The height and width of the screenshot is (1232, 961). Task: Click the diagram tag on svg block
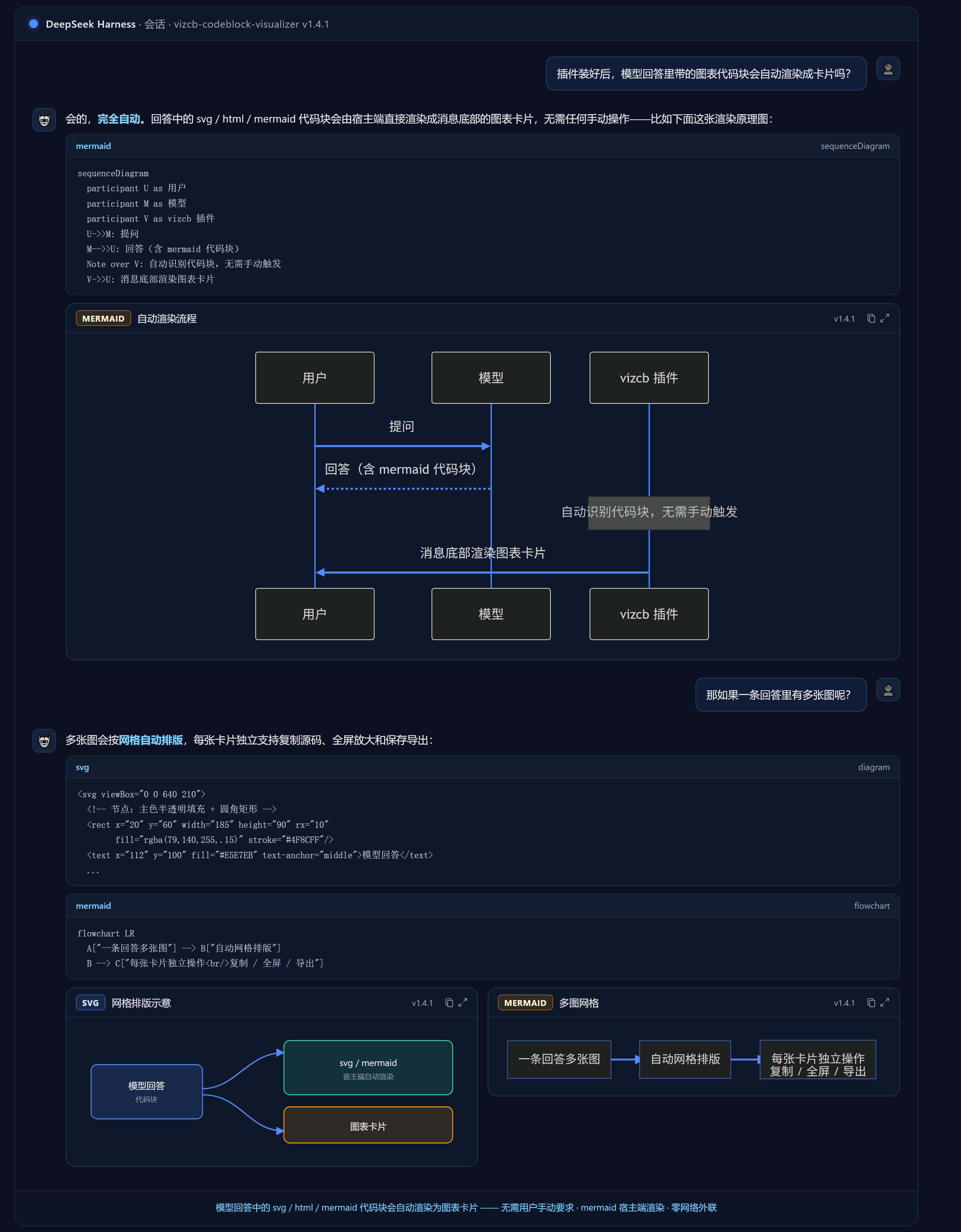(x=874, y=767)
